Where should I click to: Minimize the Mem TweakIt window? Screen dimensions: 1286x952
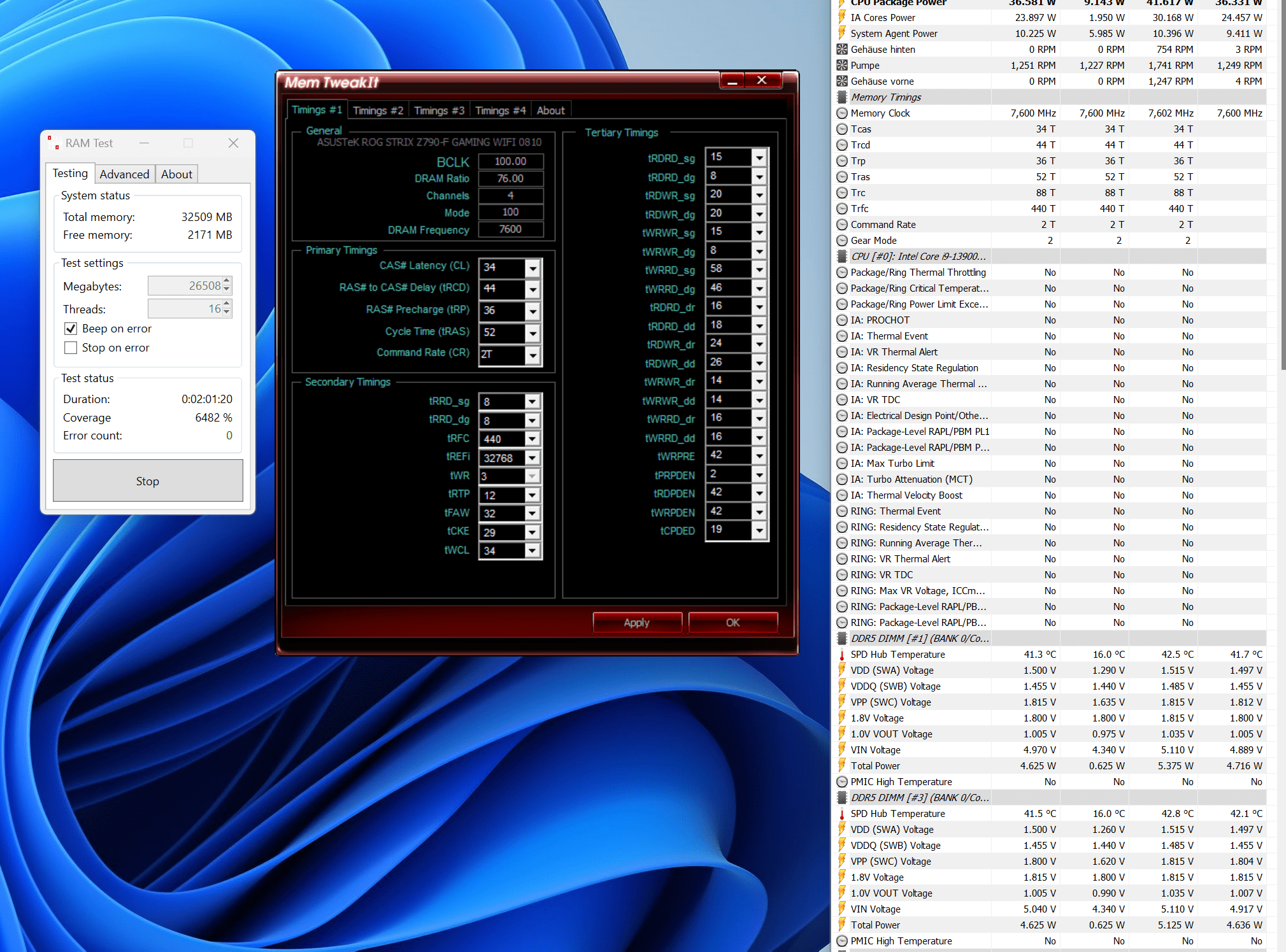click(732, 80)
